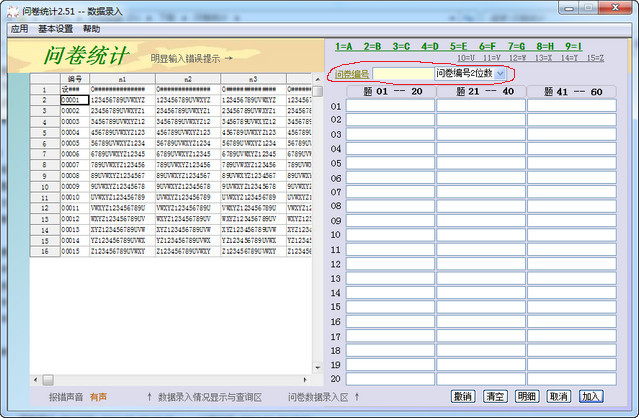Select cell 00001 in the 编号 column
Image resolution: width=639 pixels, height=418 pixels.
click(74, 100)
